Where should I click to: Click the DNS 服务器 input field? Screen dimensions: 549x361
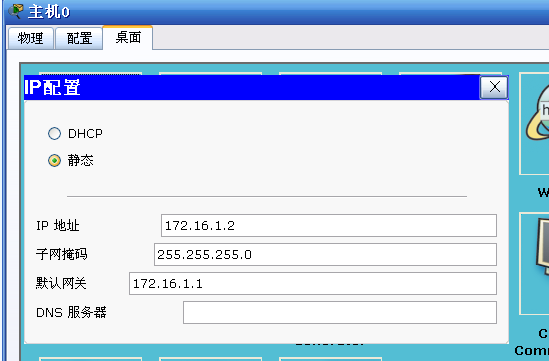tap(340, 312)
